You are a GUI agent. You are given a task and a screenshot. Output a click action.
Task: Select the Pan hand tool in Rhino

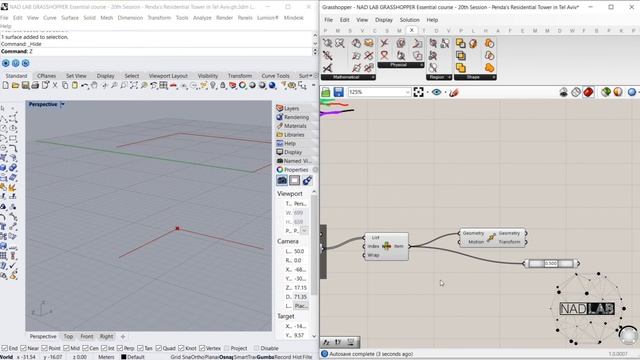(94, 85)
